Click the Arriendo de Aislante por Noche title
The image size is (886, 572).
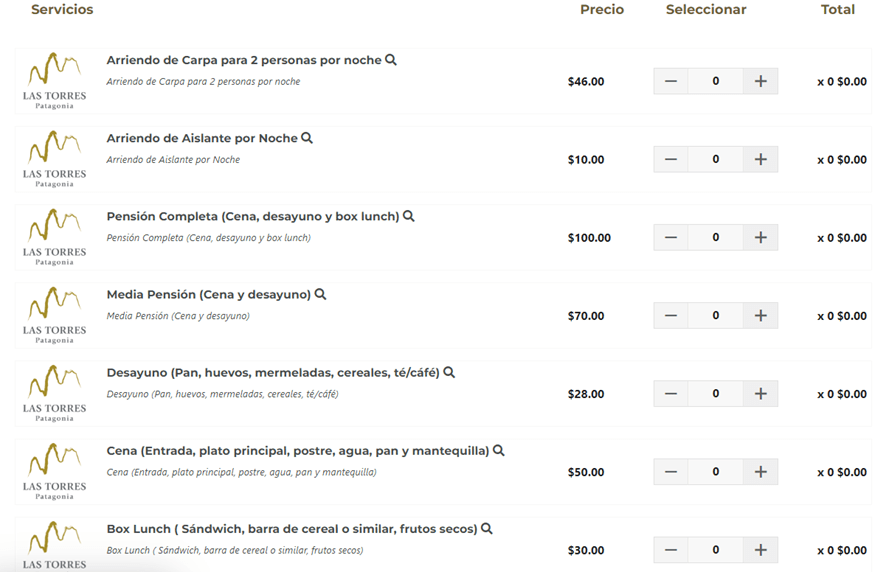[x=202, y=139]
